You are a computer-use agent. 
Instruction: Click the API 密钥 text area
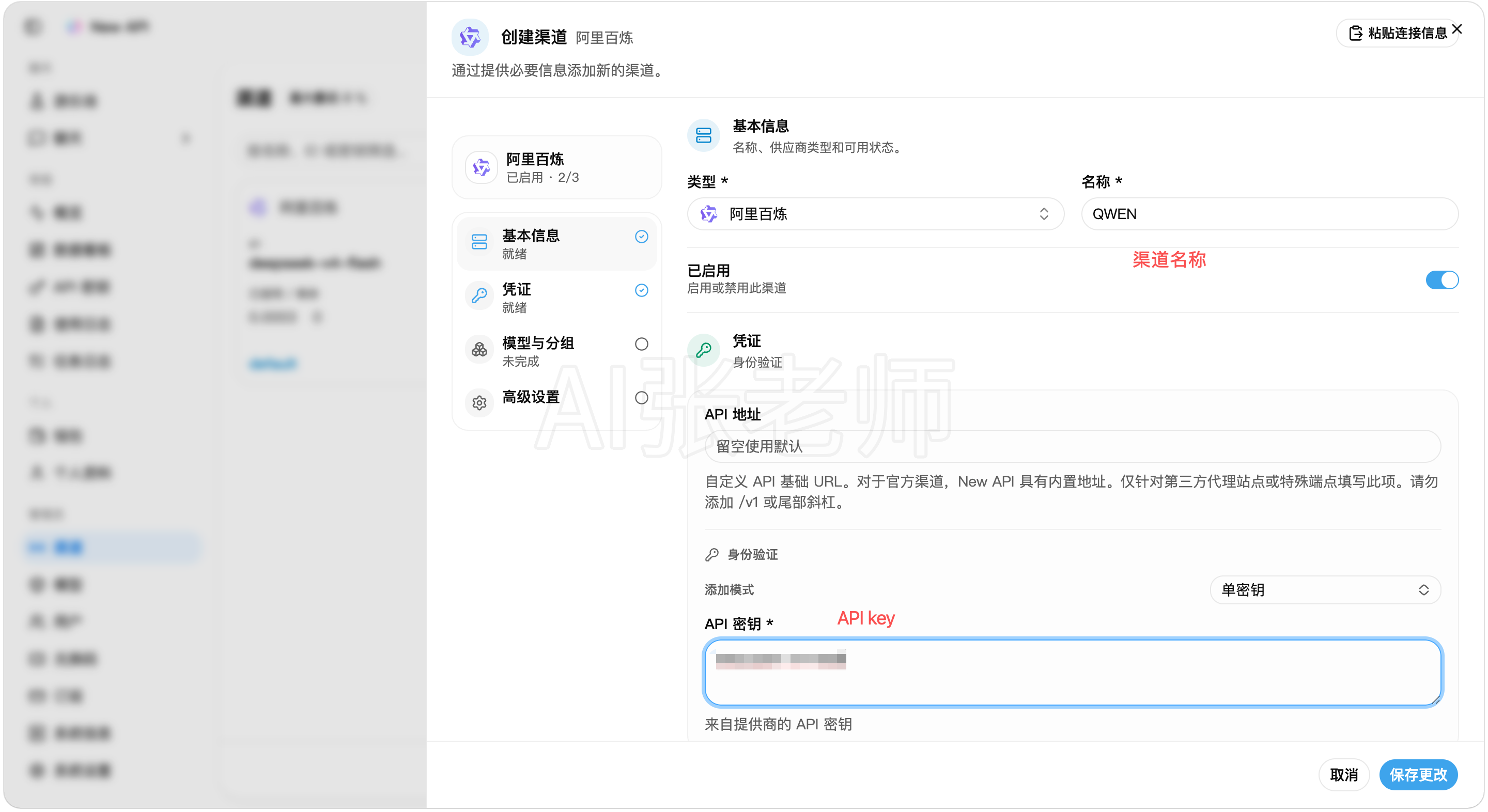[x=1072, y=672]
